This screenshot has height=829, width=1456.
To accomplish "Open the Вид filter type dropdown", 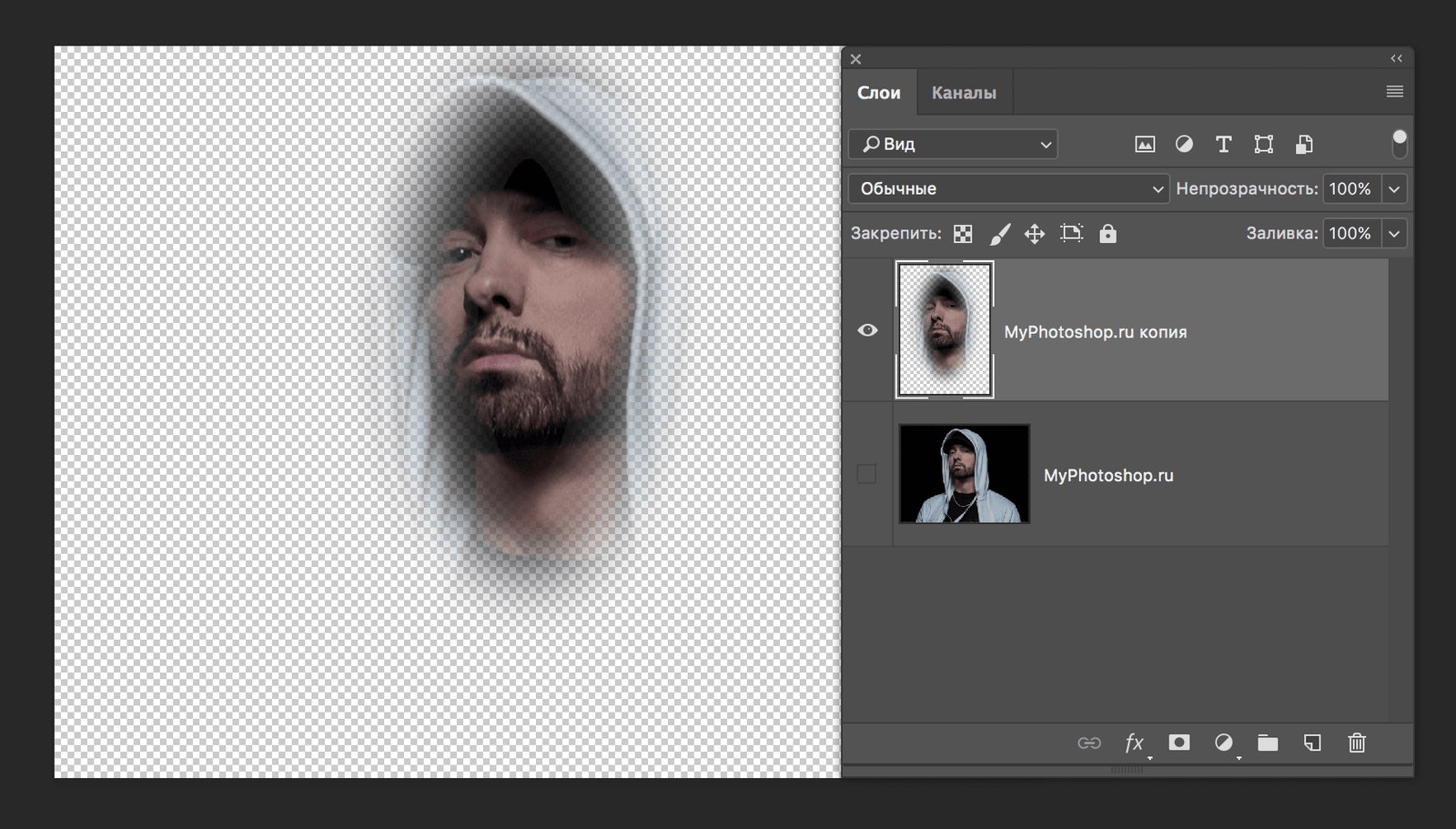I will tap(953, 144).
